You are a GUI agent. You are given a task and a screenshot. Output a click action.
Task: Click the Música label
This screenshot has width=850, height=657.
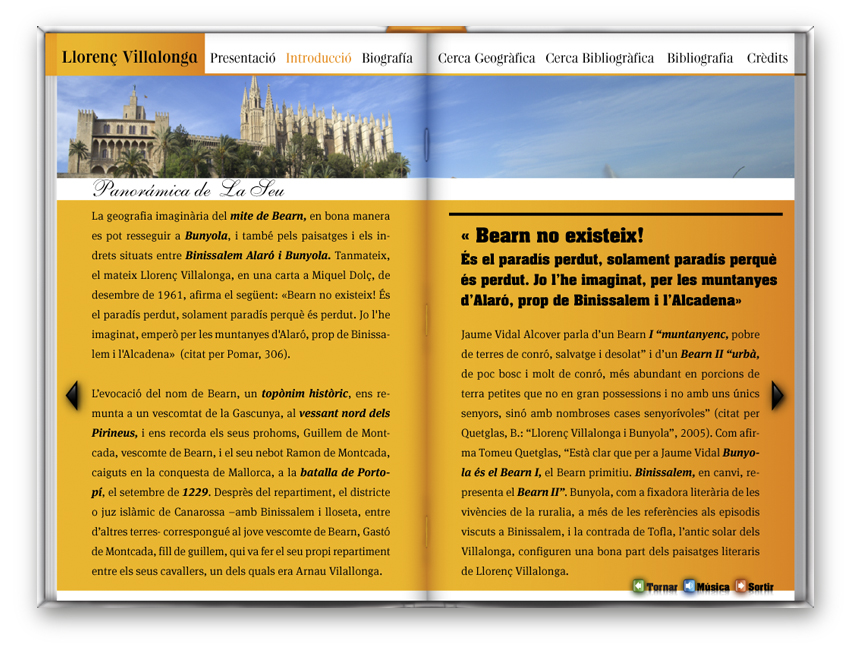[713, 587]
